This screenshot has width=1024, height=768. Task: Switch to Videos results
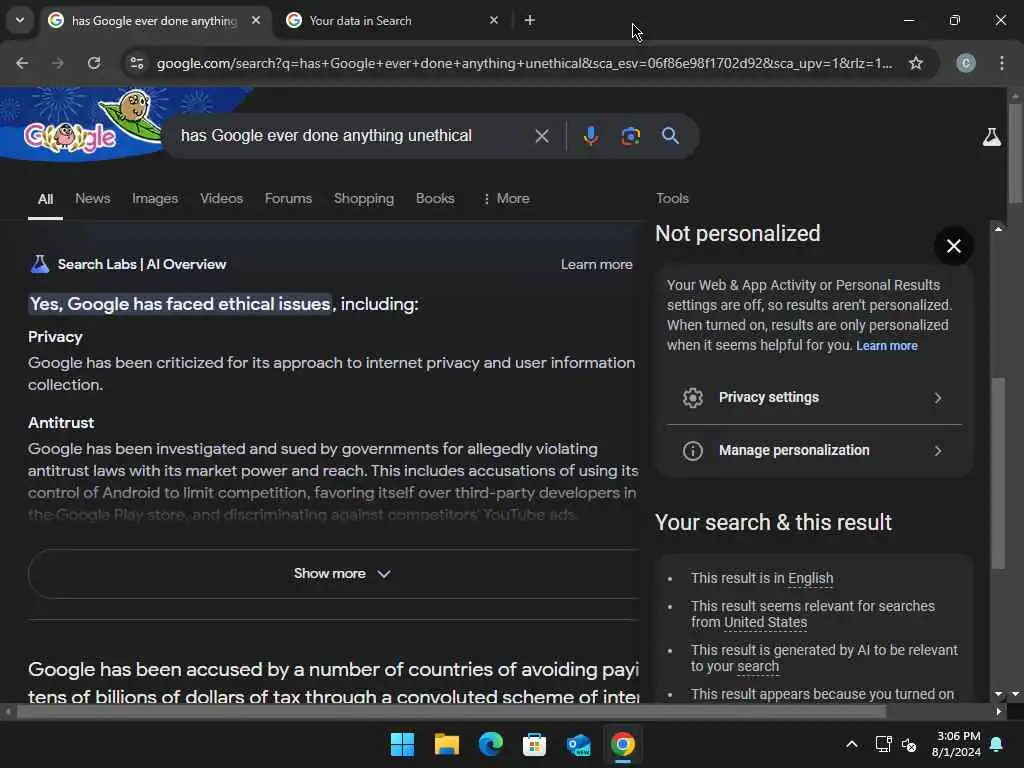click(221, 199)
